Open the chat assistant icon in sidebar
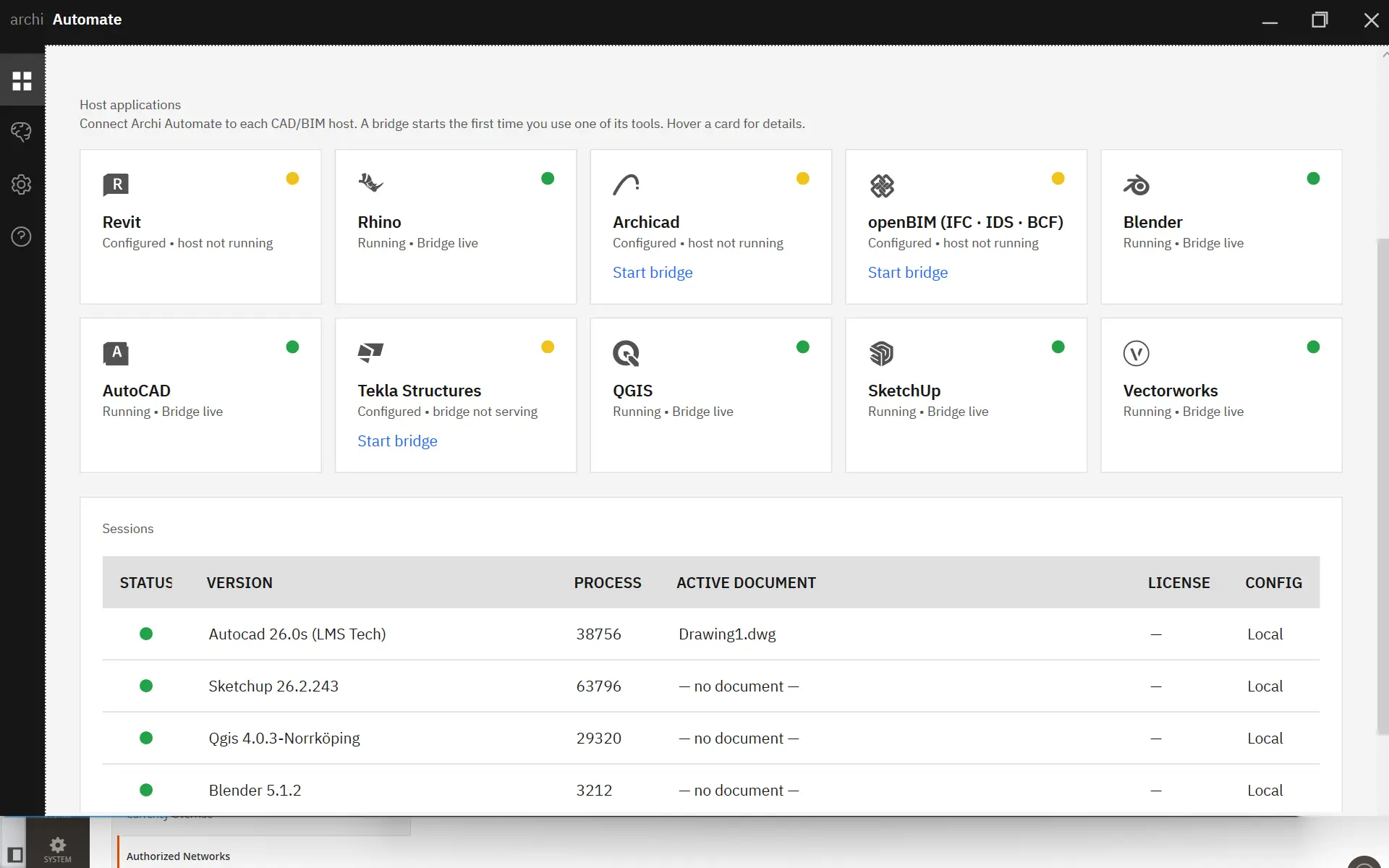Screen dimensions: 1389x868 22,132
